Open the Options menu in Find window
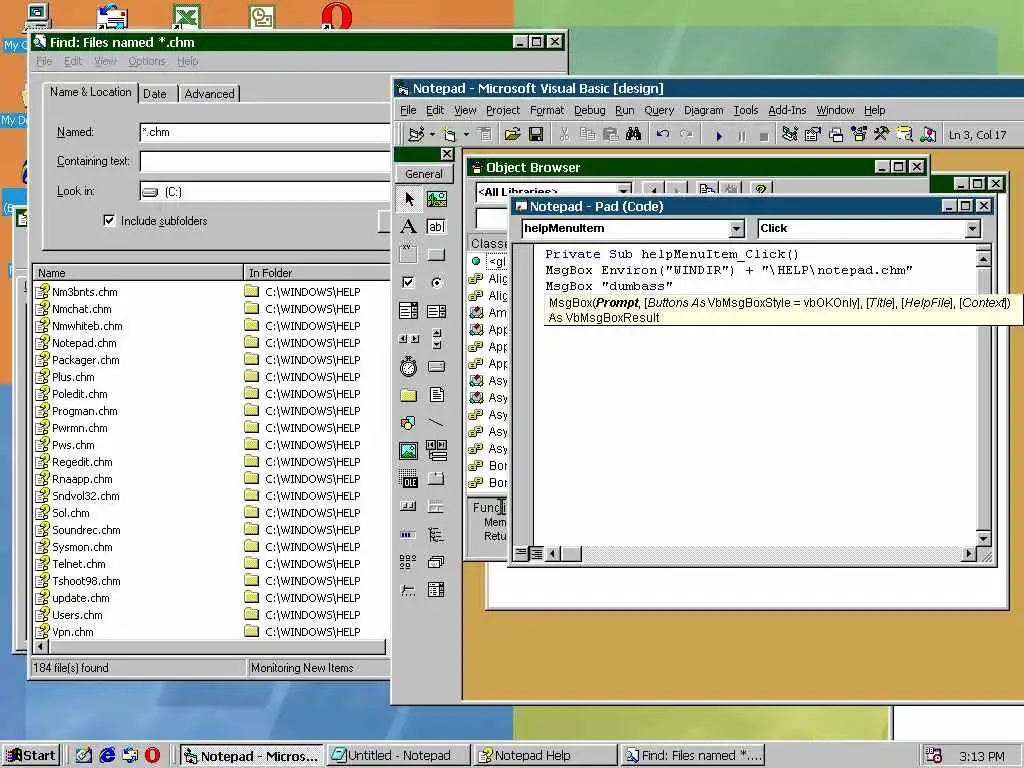The height and width of the screenshot is (768, 1024). pyautogui.click(x=146, y=61)
